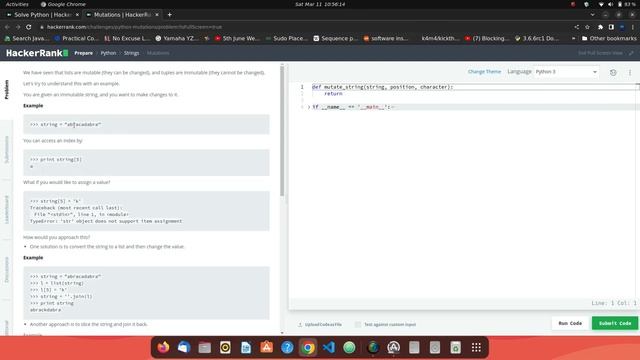Close the Solve Python tab
The width and height of the screenshot is (640, 360).
click(x=77, y=15)
